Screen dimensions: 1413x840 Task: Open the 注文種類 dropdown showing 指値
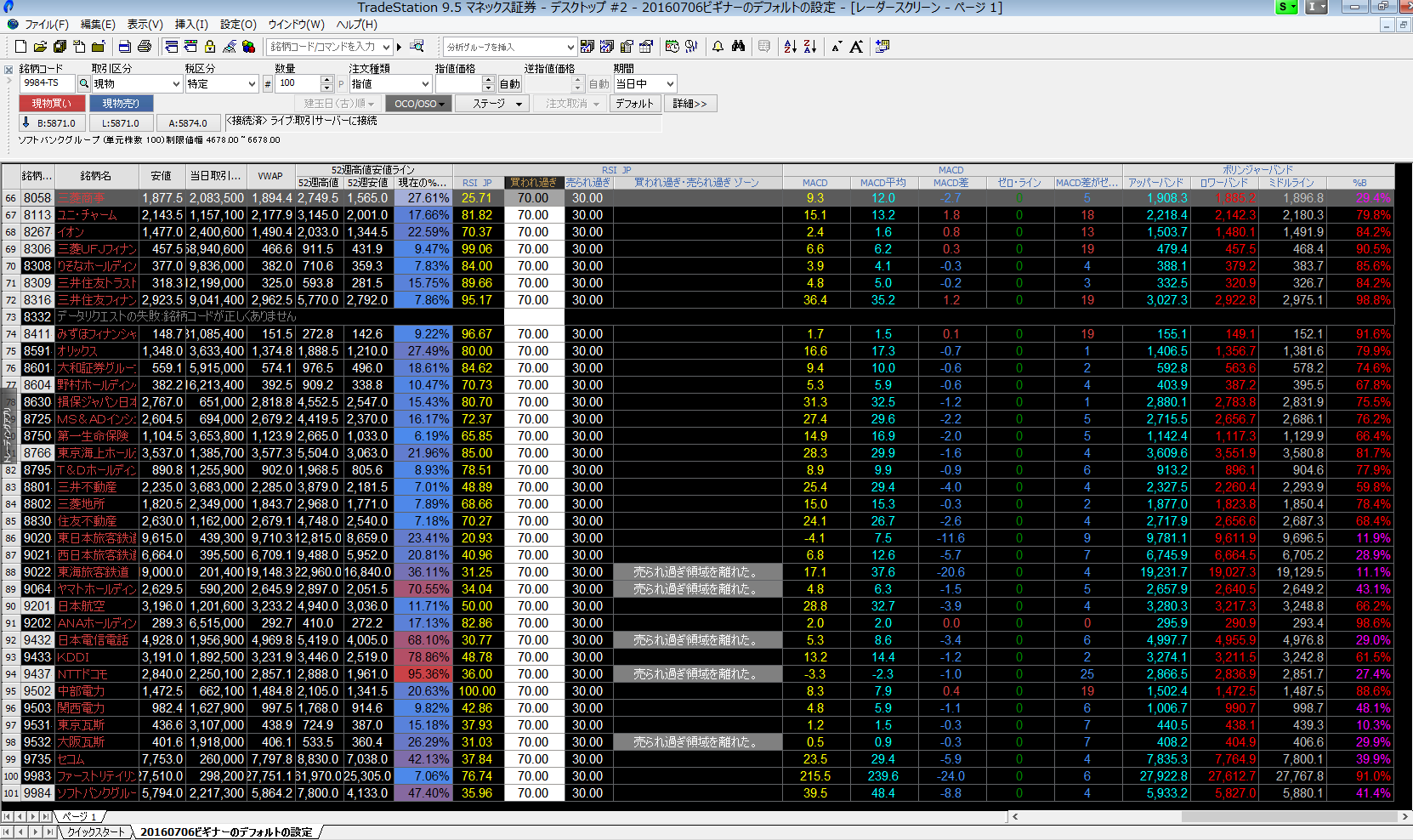click(x=425, y=83)
